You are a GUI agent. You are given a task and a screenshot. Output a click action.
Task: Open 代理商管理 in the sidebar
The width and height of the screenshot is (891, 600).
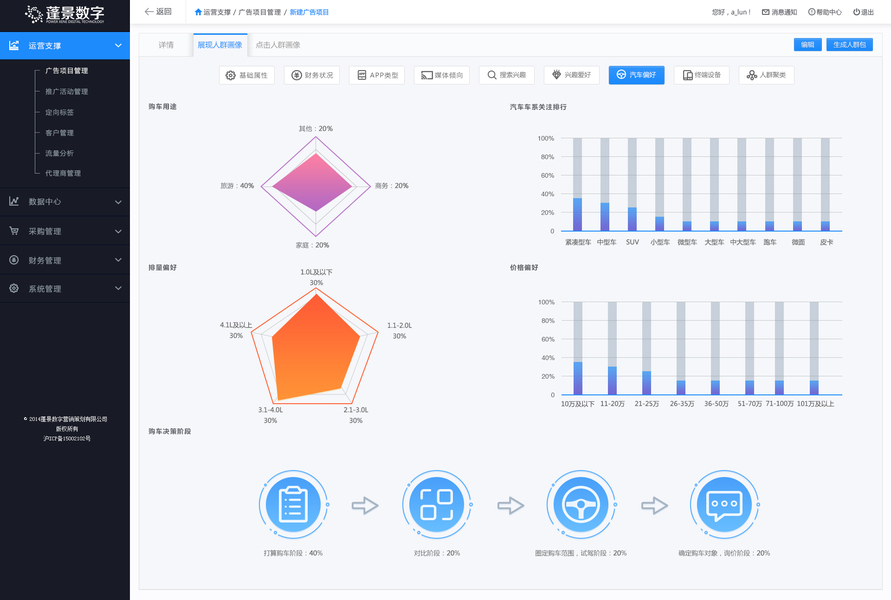point(63,173)
